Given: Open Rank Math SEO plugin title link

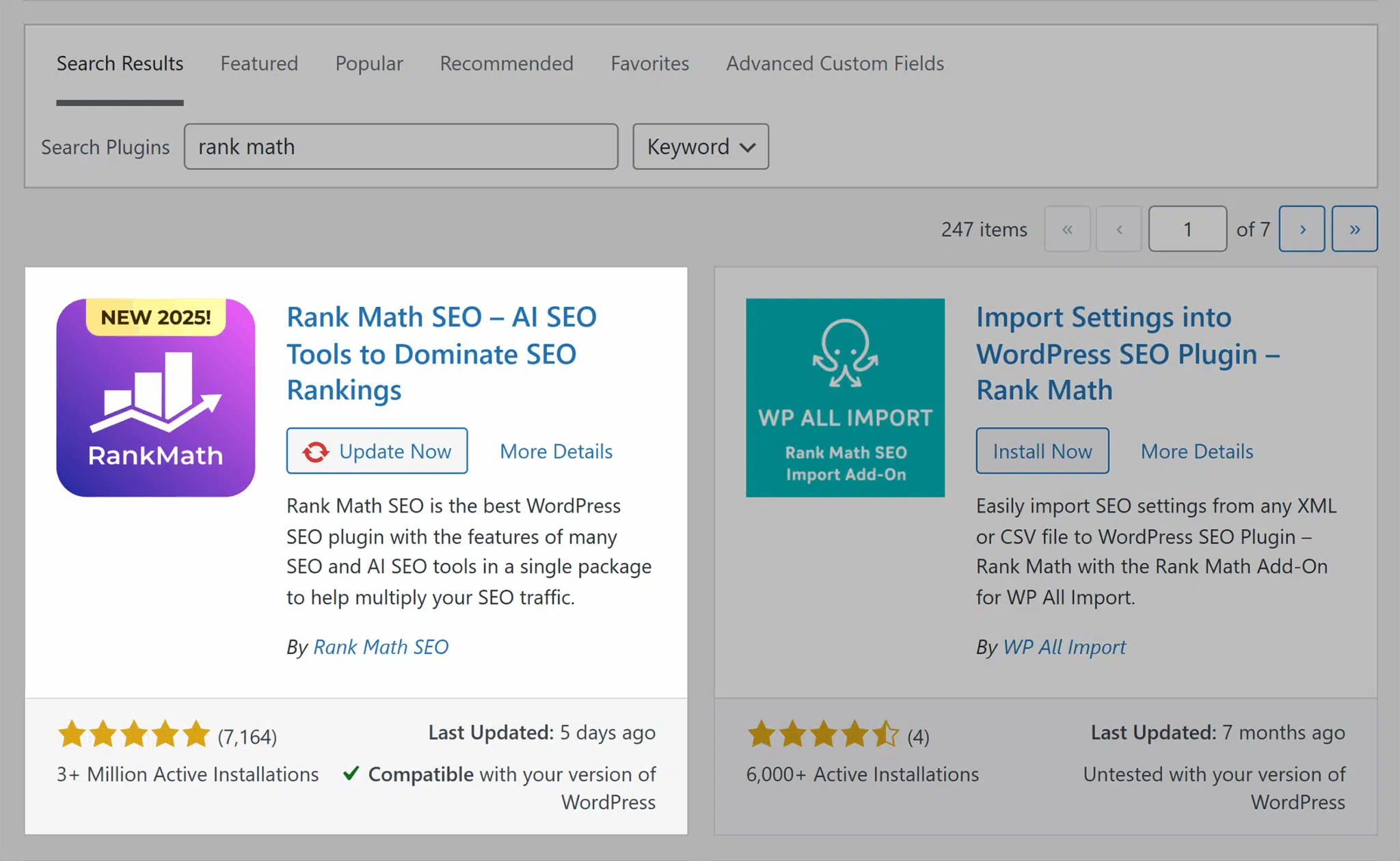Looking at the screenshot, I should (442, 353).
